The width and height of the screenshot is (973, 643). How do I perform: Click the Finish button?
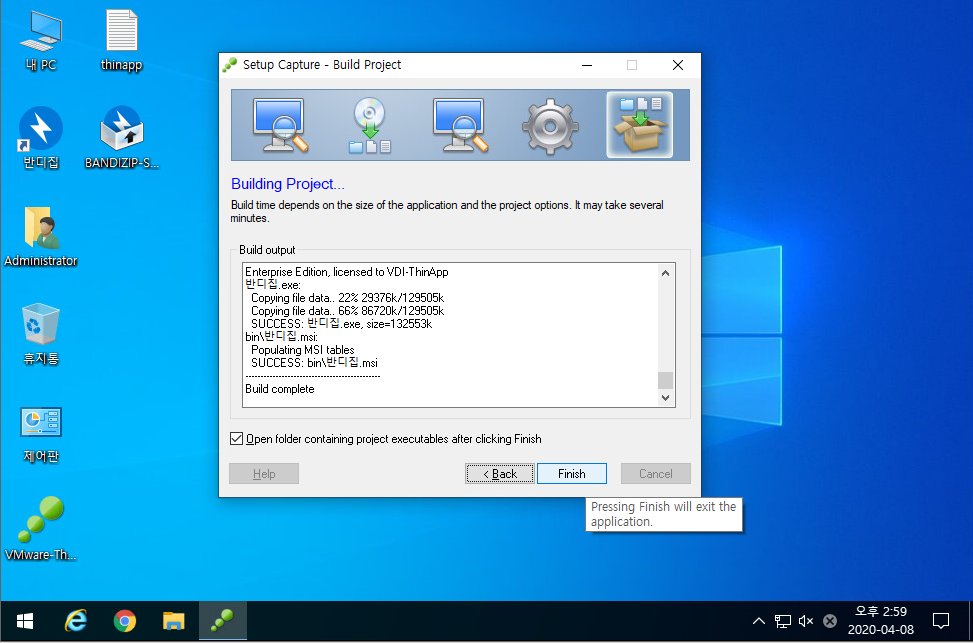coord(572,474)
